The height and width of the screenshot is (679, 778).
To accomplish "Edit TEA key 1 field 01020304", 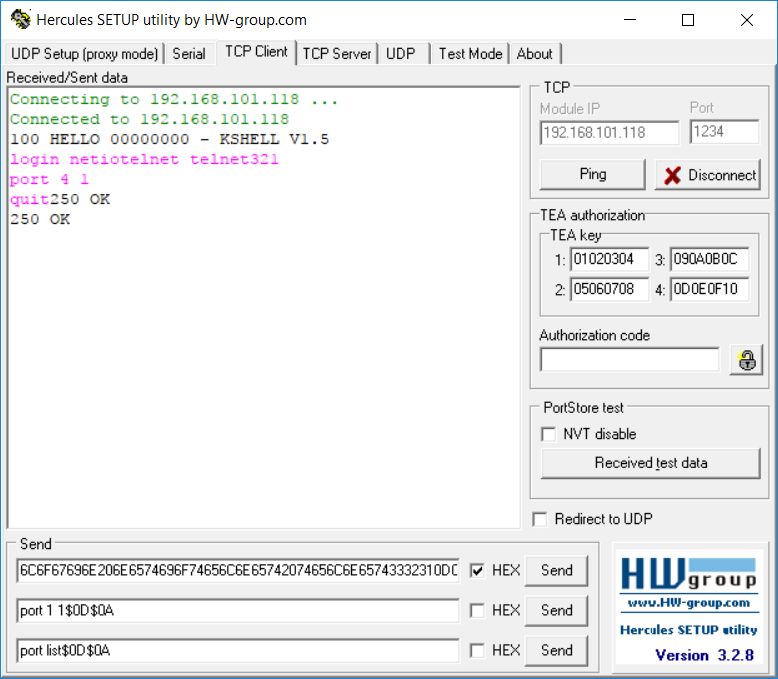I will click(x=609, y=259).
